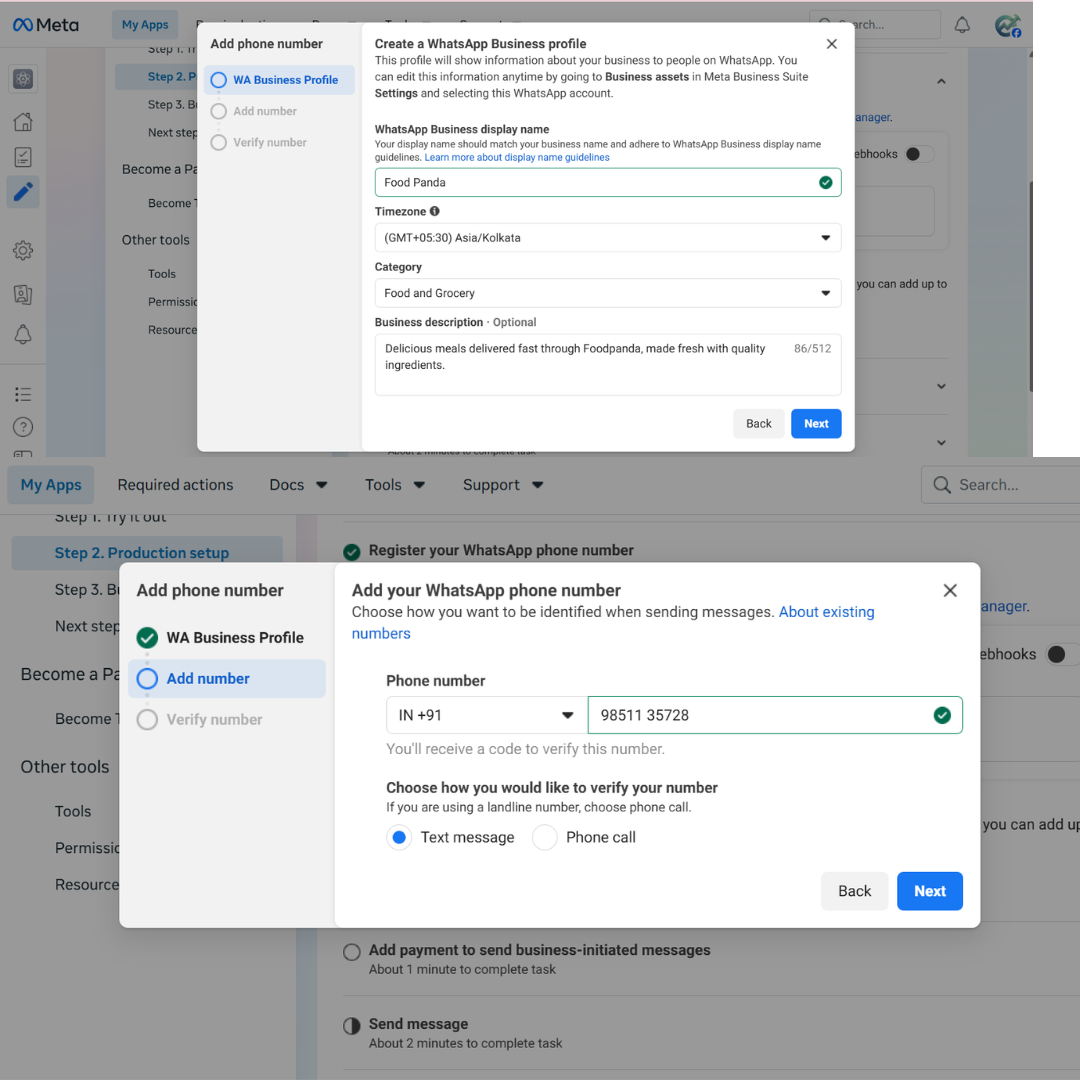Click green checkmark in phone number field
This screenshot has width=1080, height=1080.
[x=942, y=715]
